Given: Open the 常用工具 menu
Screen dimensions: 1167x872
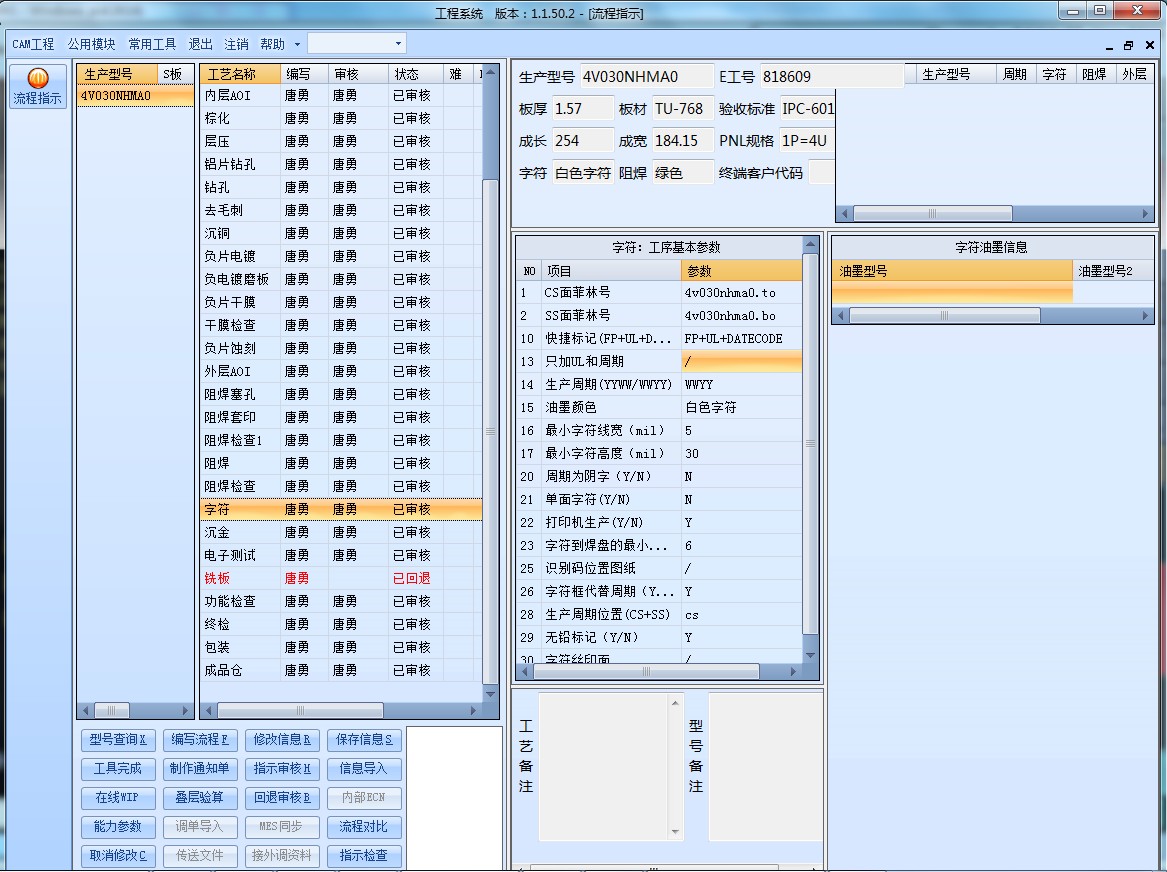Looking at the screenshot, I should point(152,44).
